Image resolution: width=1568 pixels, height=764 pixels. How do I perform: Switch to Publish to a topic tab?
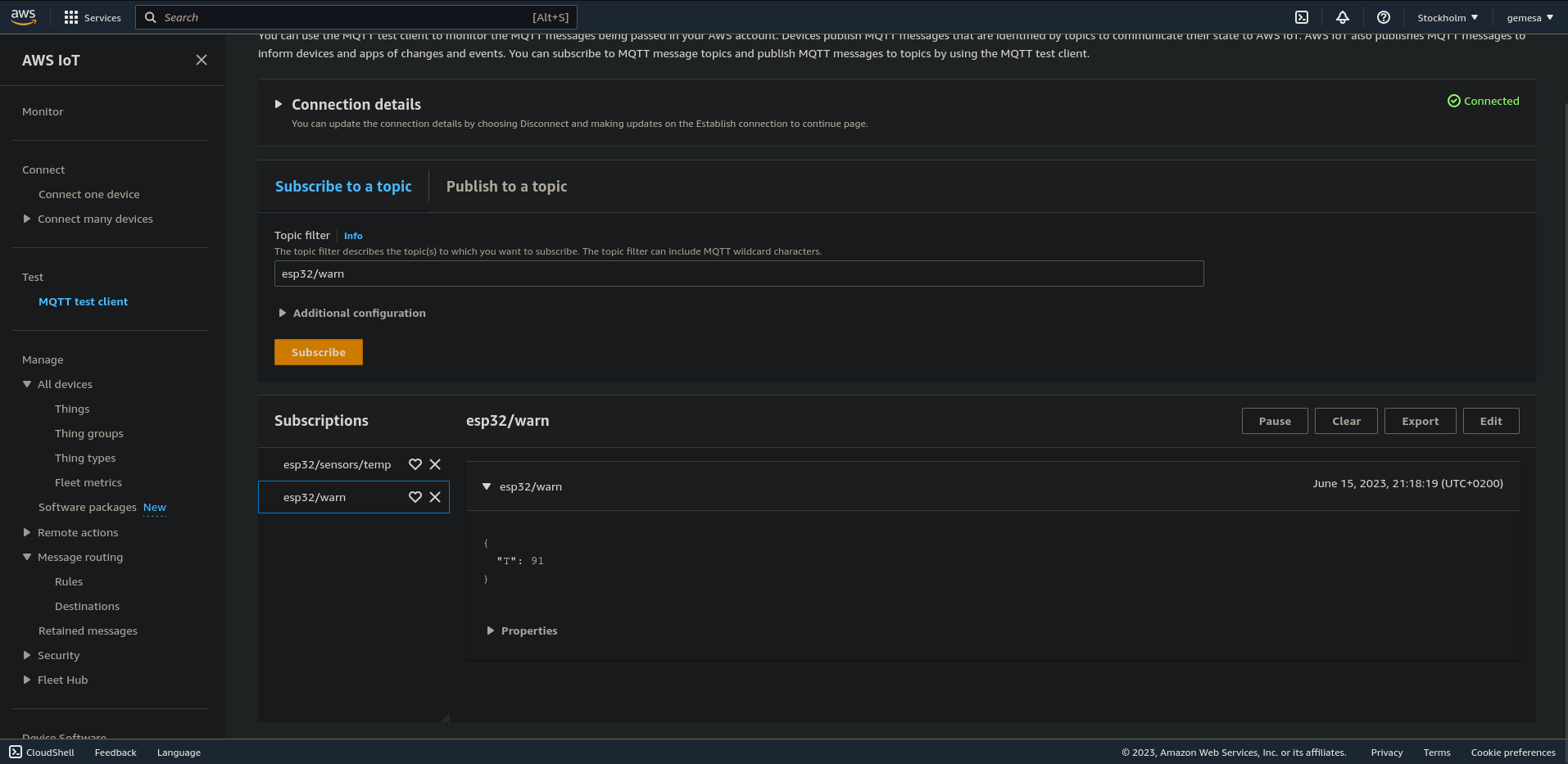tap(506, 187)
